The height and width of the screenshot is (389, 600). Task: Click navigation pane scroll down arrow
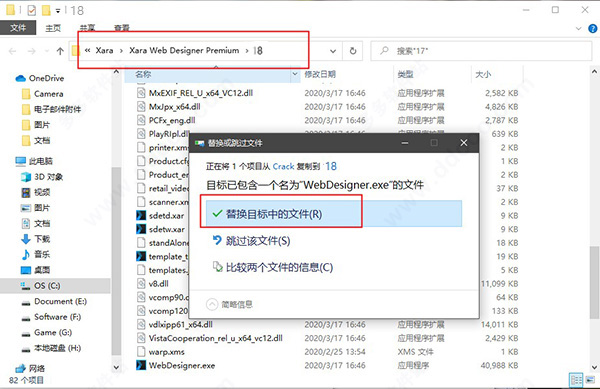click(x=116, y=368)
